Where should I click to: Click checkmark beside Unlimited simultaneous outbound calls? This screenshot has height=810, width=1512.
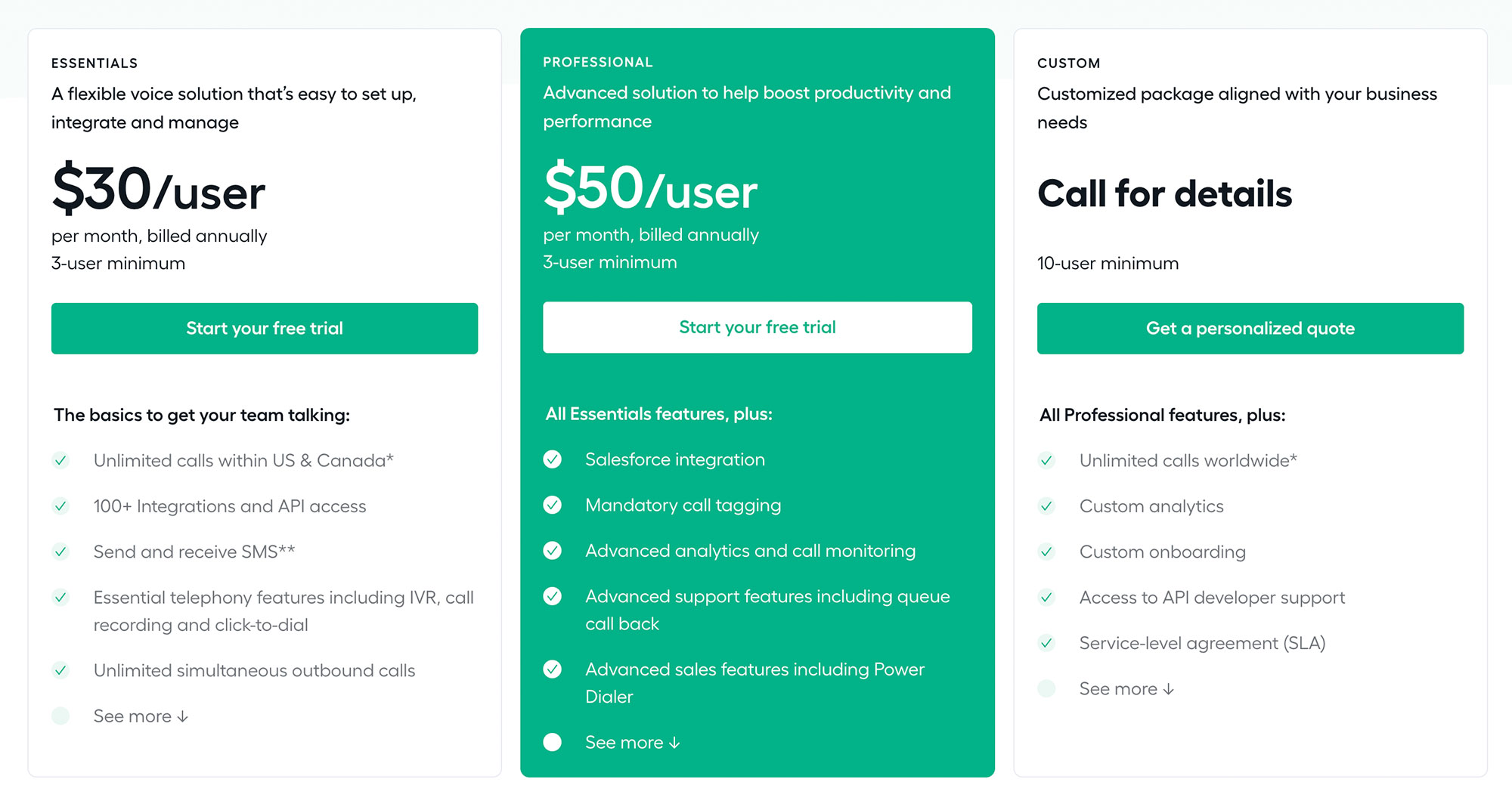(60, 670)
